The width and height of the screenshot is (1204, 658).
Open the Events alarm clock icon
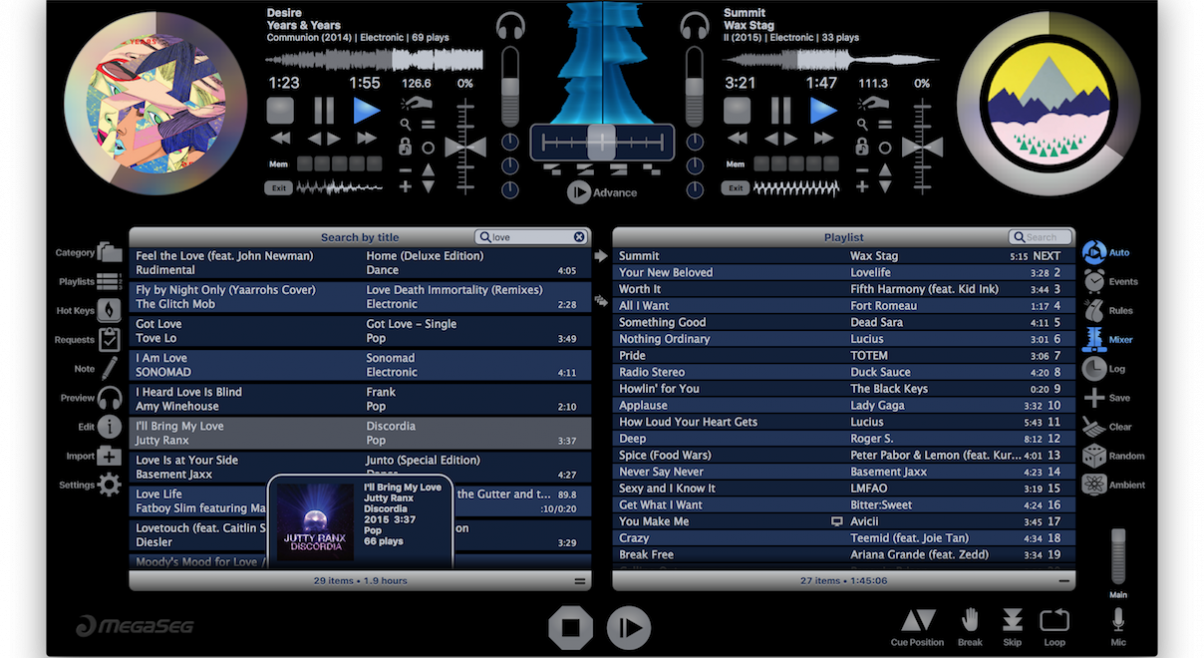(1094, 282)
